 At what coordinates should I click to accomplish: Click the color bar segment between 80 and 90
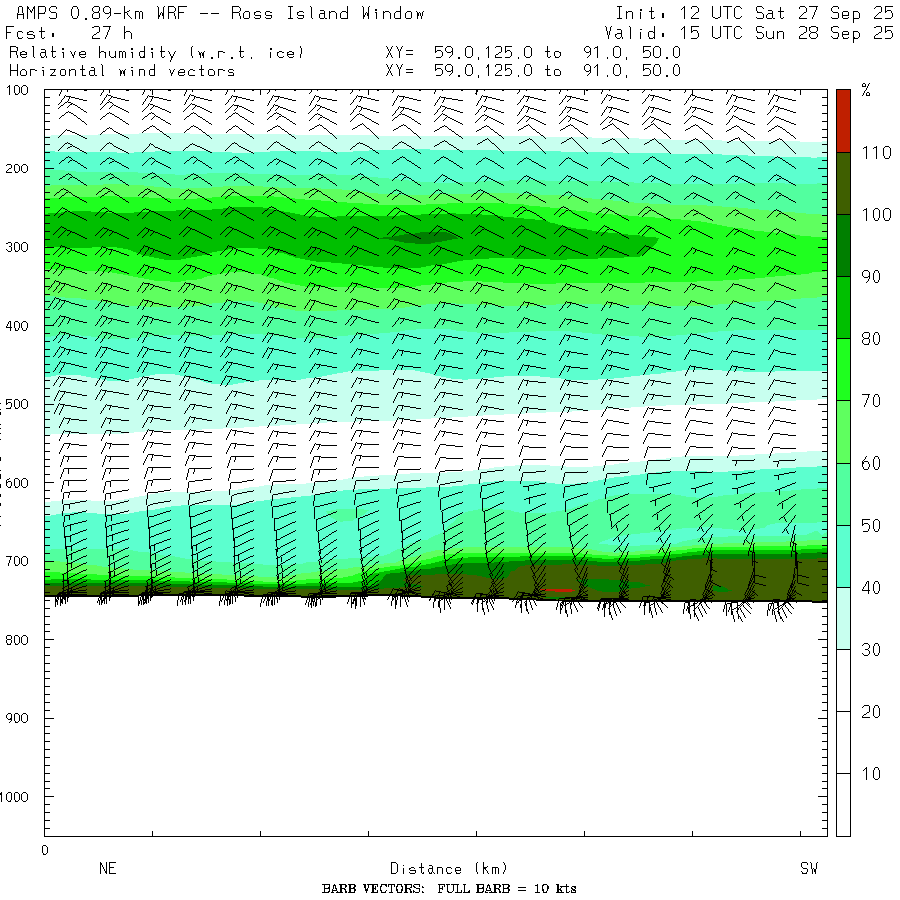843,308
